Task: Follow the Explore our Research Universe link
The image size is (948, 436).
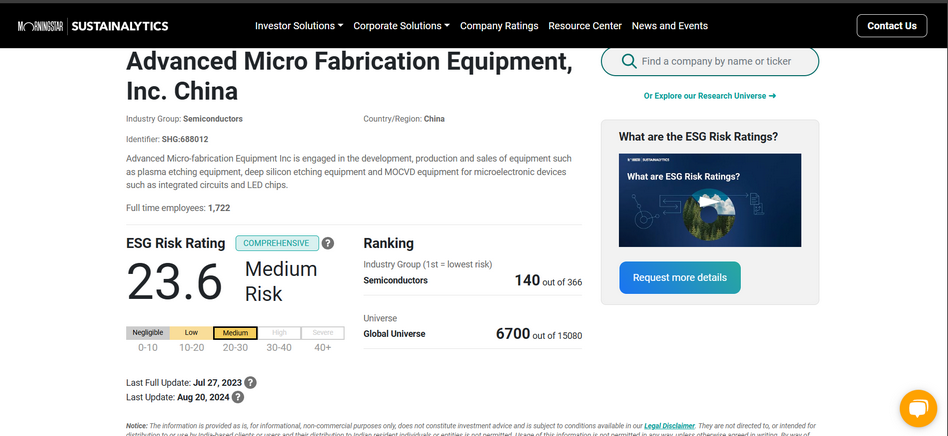Action: coord(709,96)
